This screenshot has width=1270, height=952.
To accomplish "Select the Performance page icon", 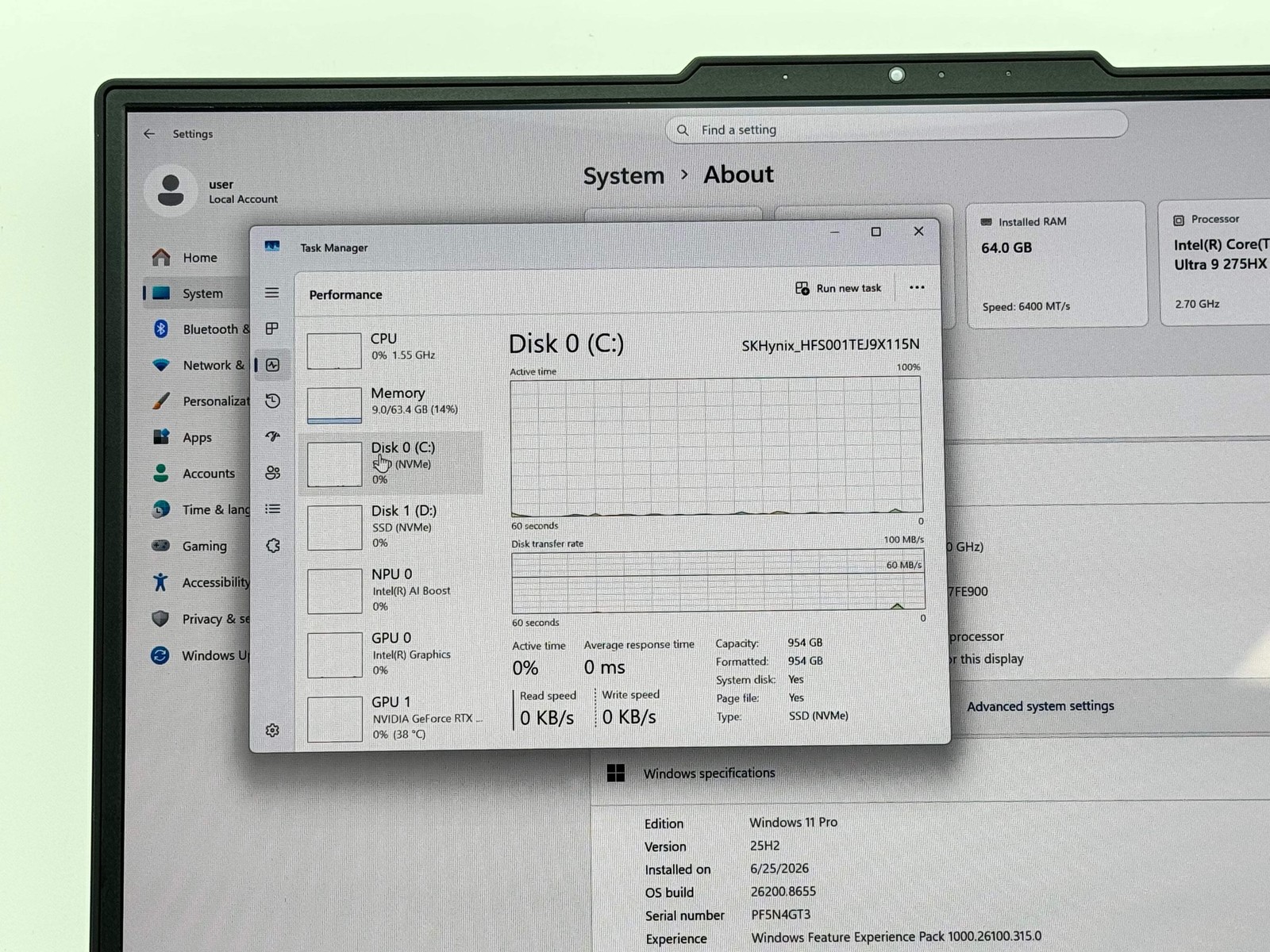I will coord(272,365).
